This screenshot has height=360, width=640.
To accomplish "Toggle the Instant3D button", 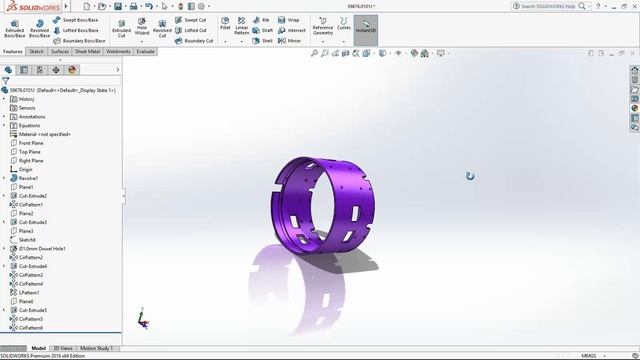I will (x=366, y=30).
